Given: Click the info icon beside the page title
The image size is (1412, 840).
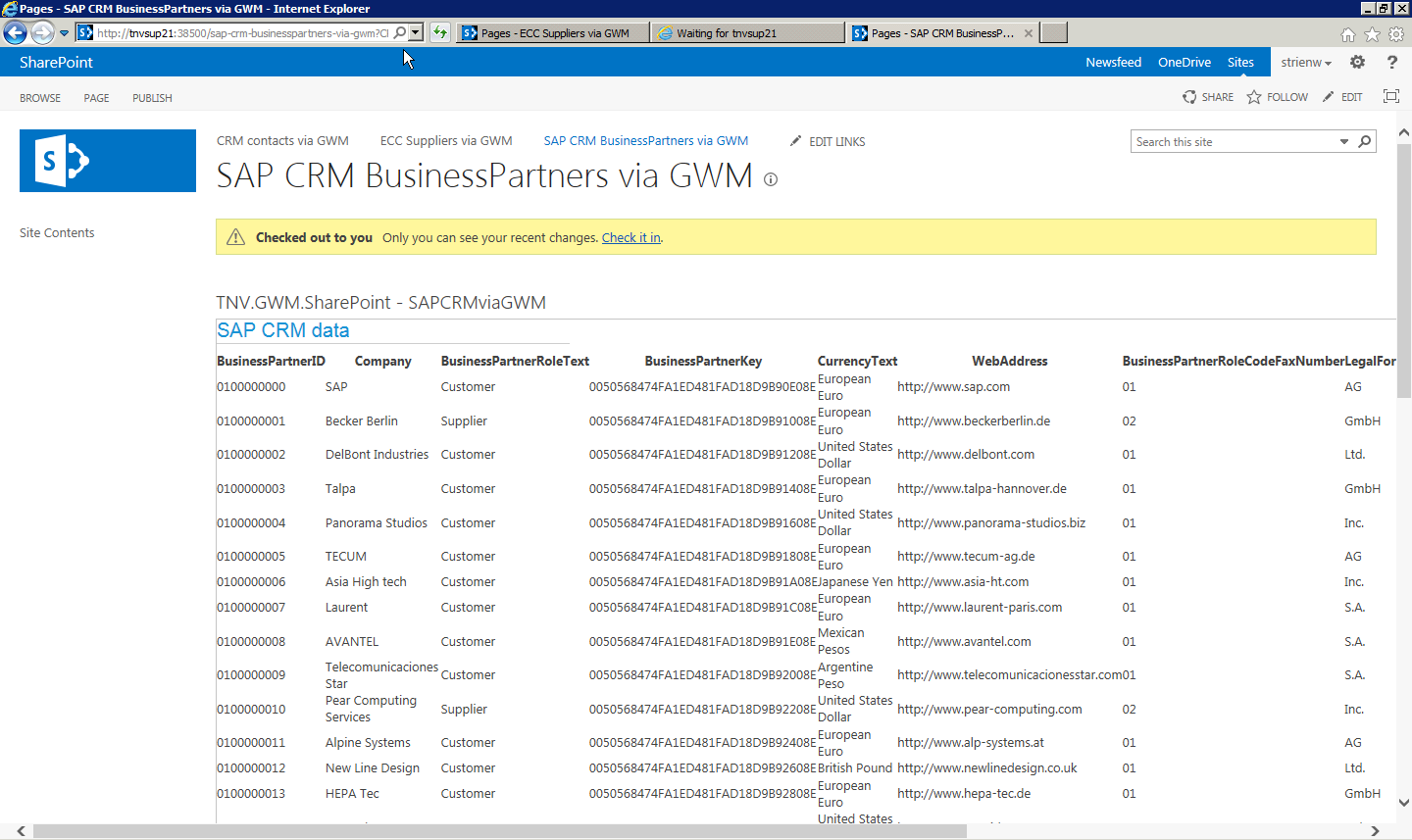Looking at the screenshot, I should pyautogui.click(x=771, y=179).
